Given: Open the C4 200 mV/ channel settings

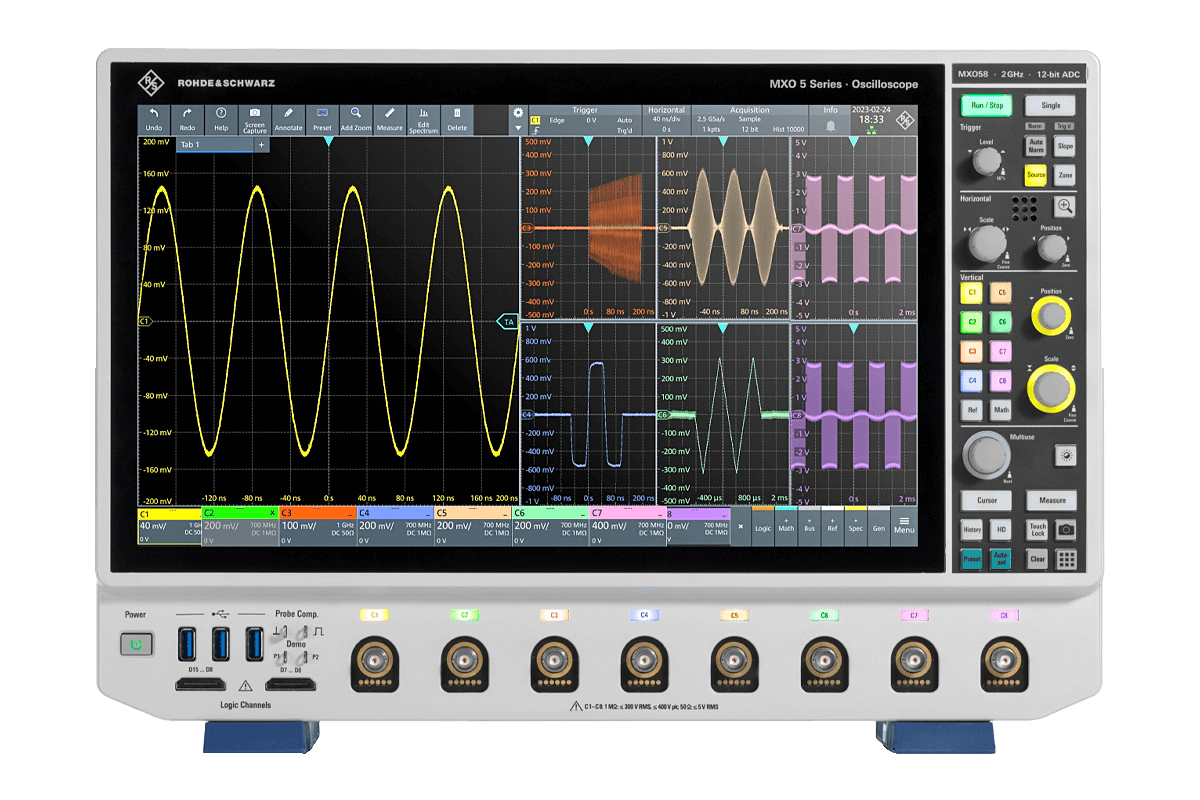Looking at the screenshot, I should click(395, 526).
